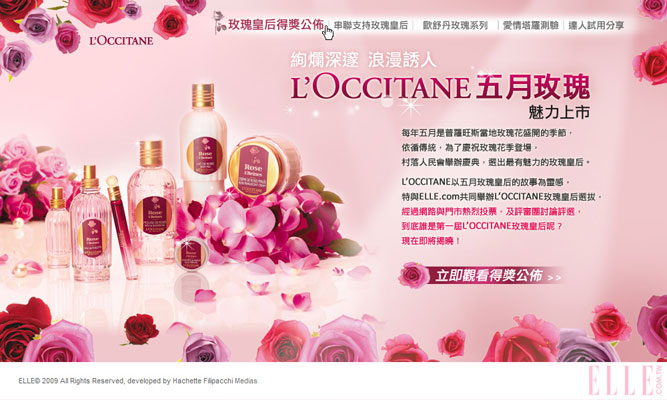The width and height of the screenshot is (667, 400).
Task: Click the slim red roll-on perfume tube
Action: point(122,228)
